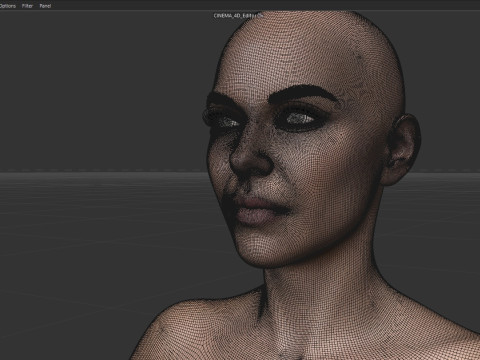Click the CINEMA 4D viewport title text
This screenshot has height=360, width=480.
click(x=238, y=16)
